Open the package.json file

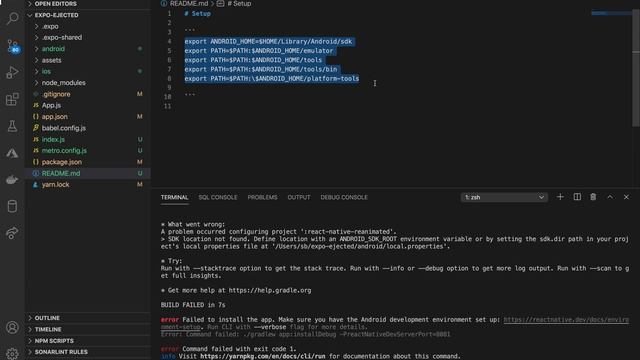pyautogui.click(x=88, y=162)
